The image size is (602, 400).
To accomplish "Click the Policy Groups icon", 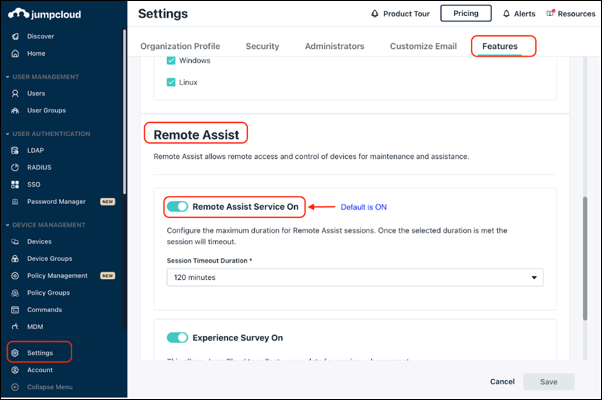I will tap(15, 293).
